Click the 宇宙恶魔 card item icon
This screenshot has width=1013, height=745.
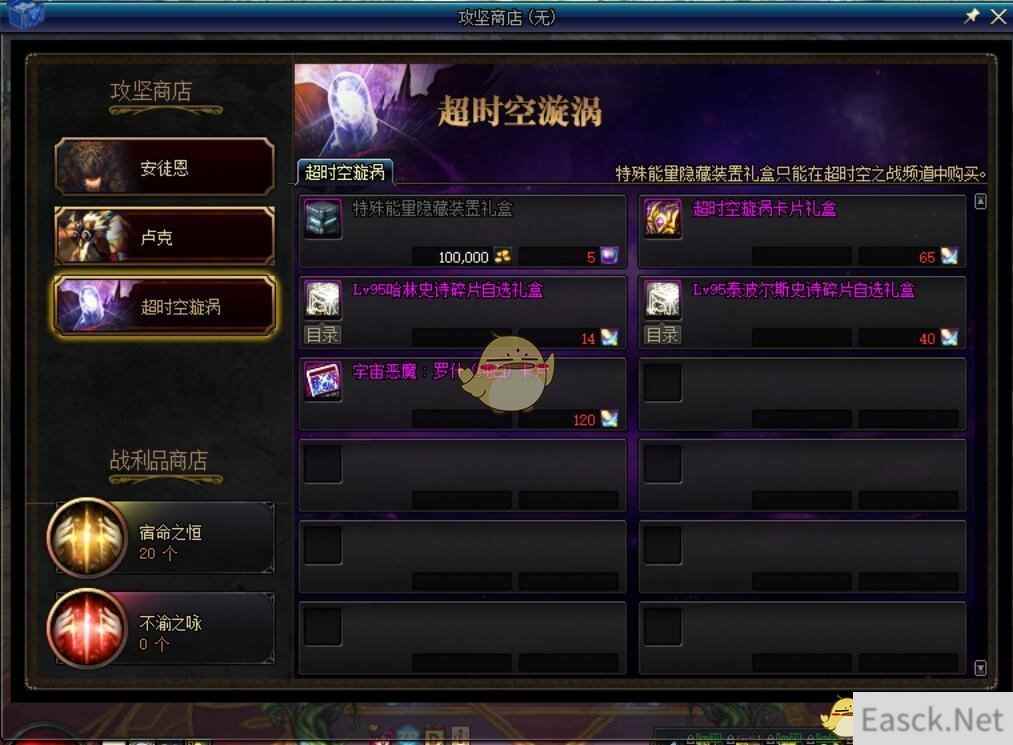[322, 381]
